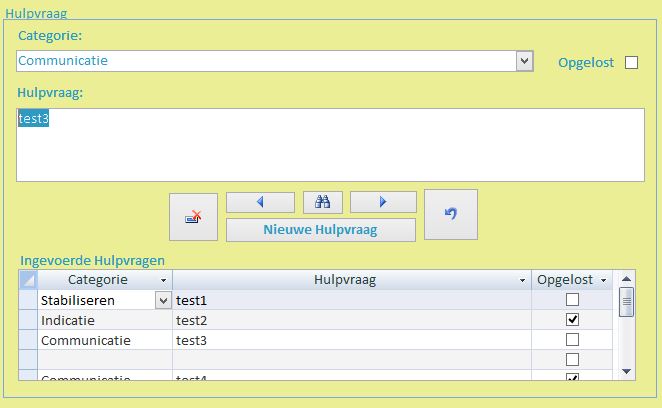Open Categorie column header filter arrow
This screenshot has height=408, width=662.
pyautogui.click(x=163, y=280)
